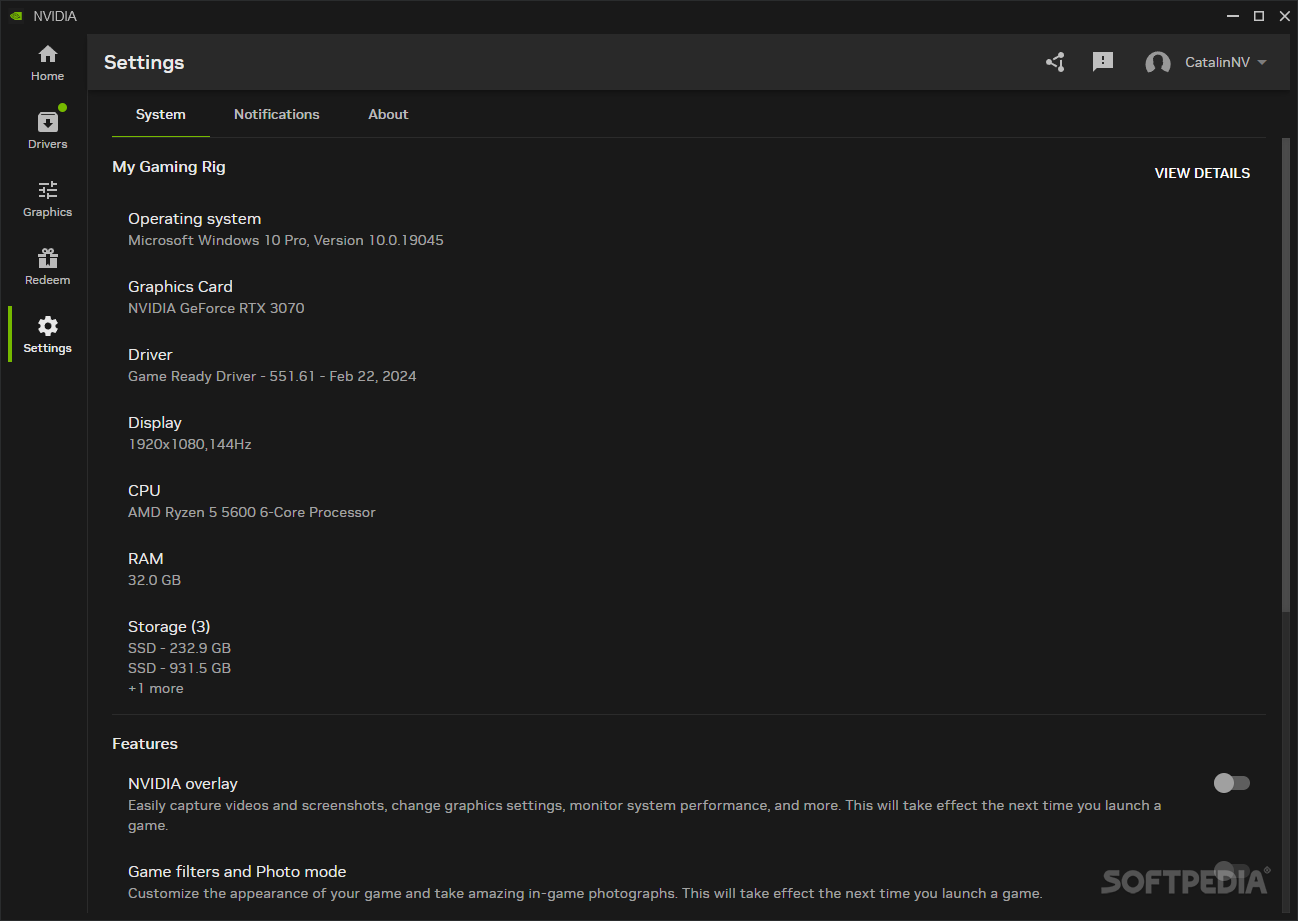Open the Redeem gift icon
Screen dimensions: 1298x921
pos(48,258)
